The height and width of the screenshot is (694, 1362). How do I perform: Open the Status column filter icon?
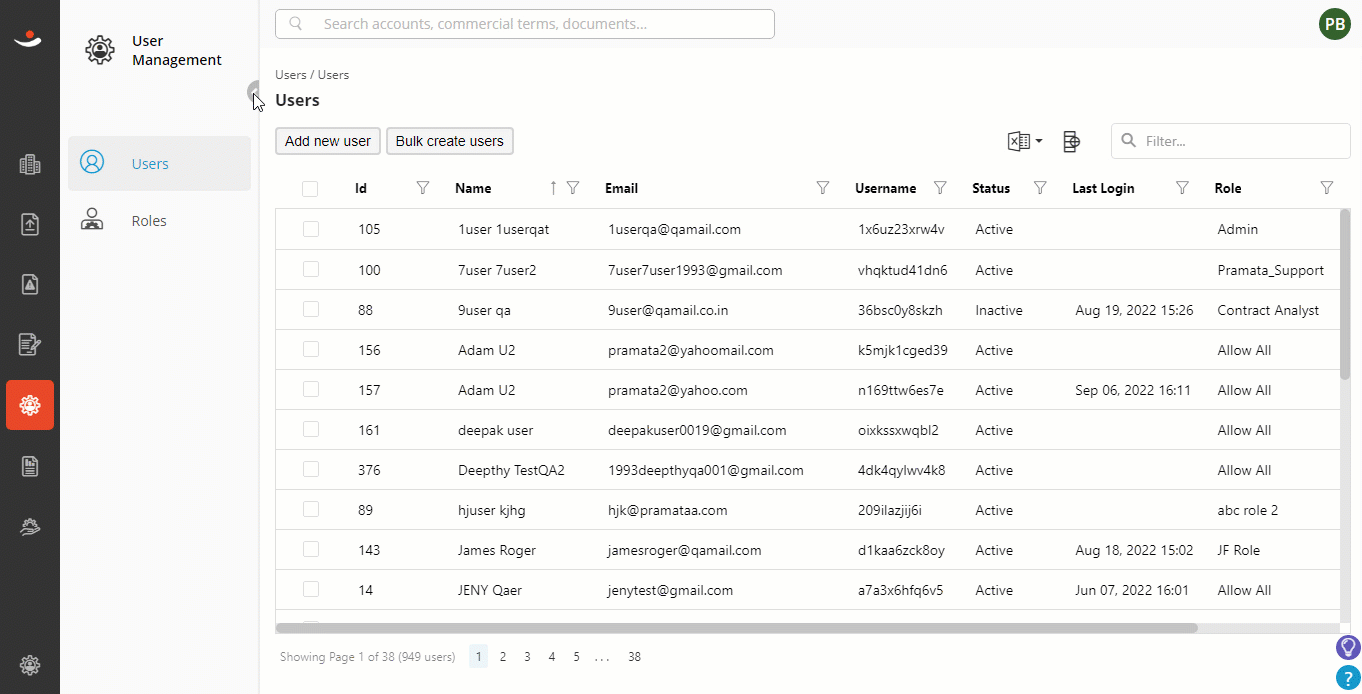pyautogui.click(x=1040, y=188)
